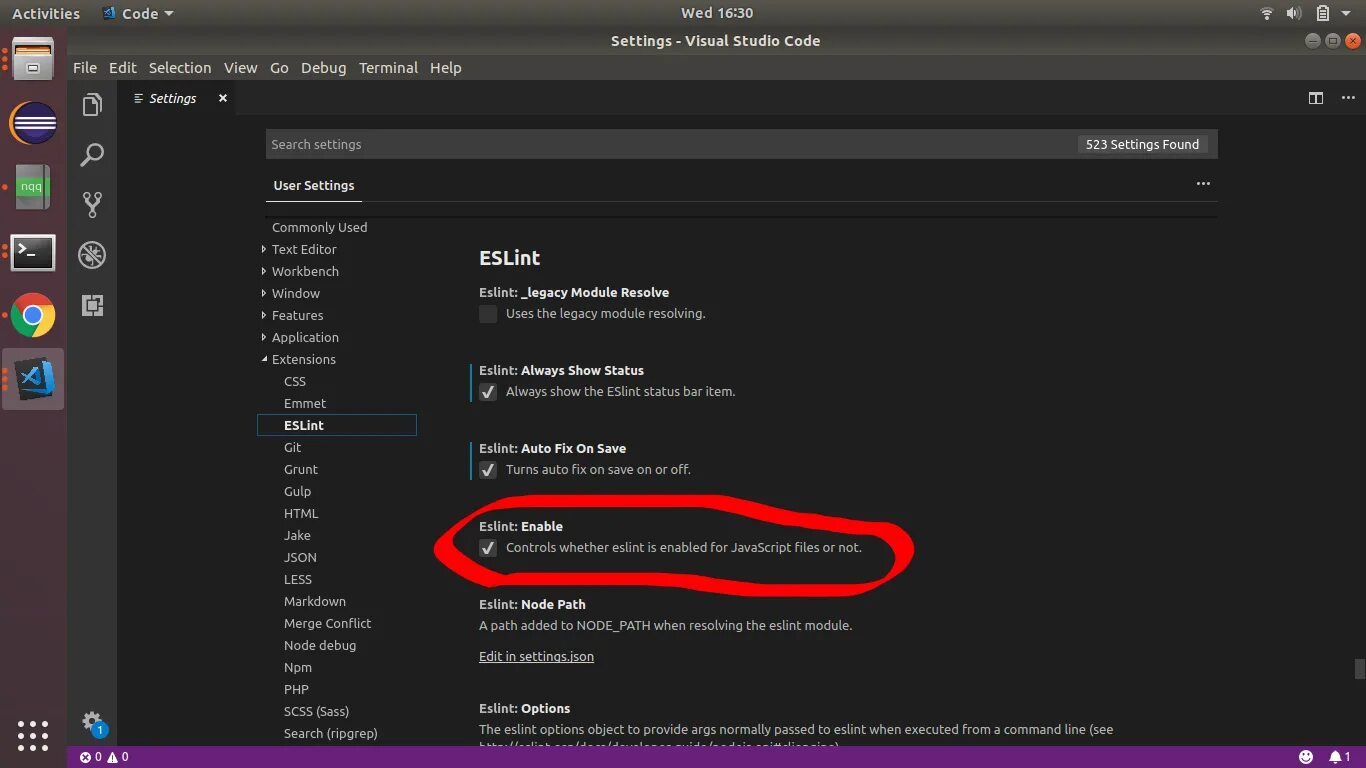Screen dimensions: 1366x768
Task: Click the warnings count in status bar
Action: tap(118, 757)
